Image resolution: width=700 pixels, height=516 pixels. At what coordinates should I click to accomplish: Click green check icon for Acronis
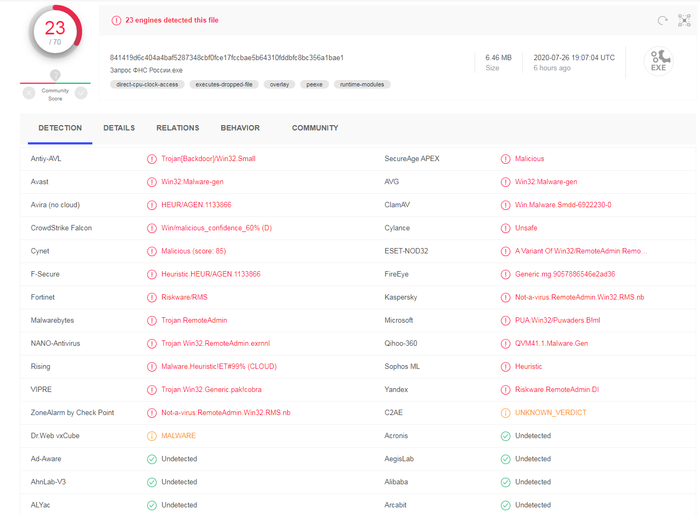[505, 436]
